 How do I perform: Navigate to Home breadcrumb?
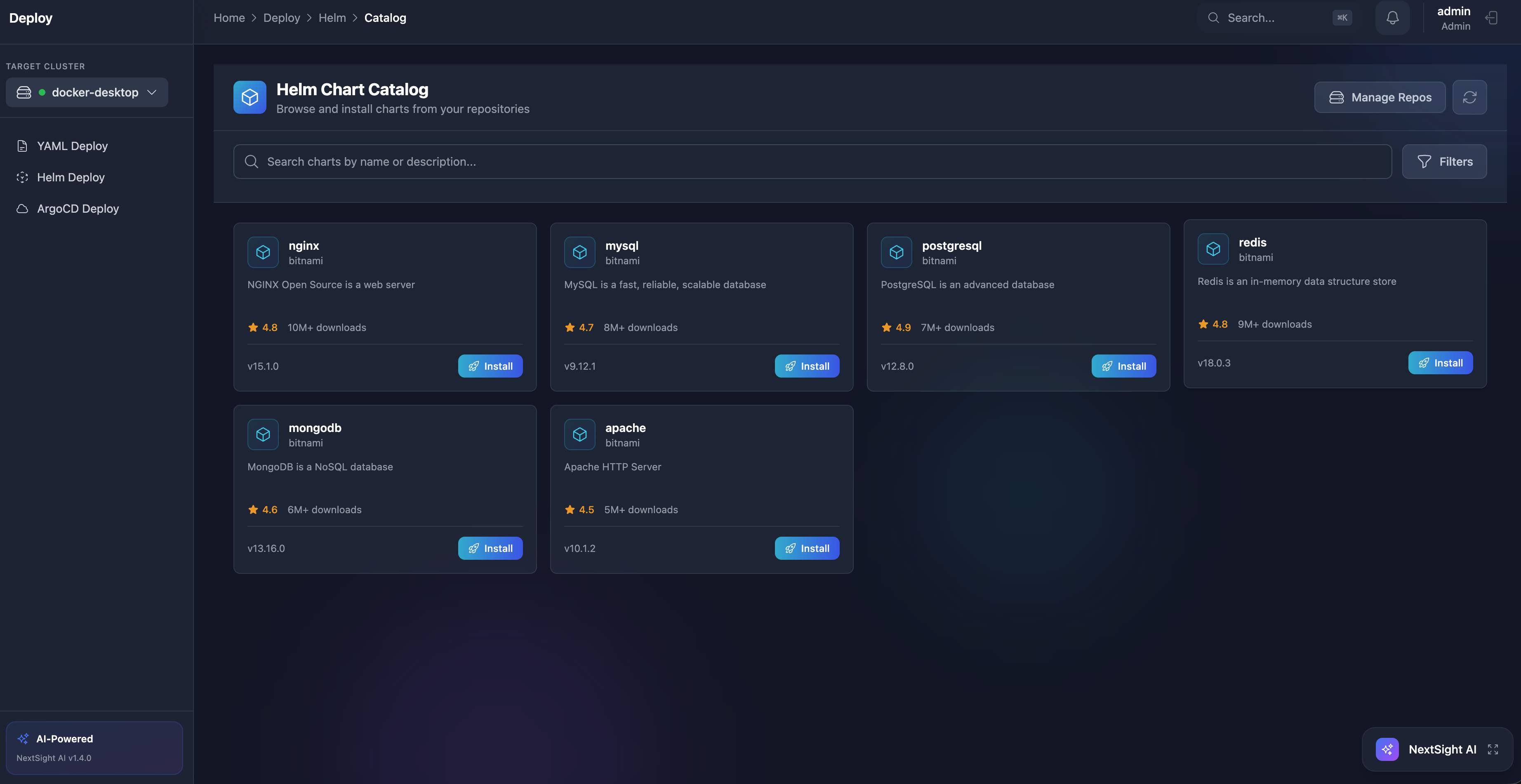pos(229,18)
